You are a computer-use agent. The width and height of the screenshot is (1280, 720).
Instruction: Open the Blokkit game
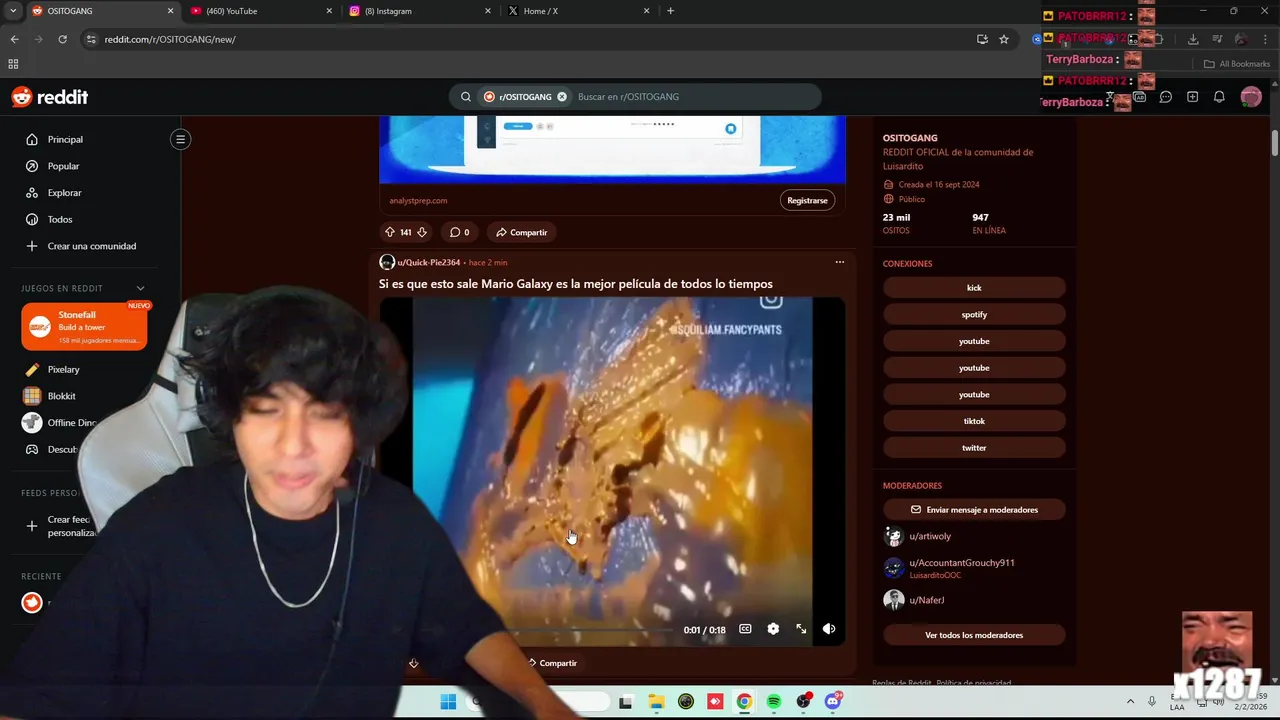point(61,396)
